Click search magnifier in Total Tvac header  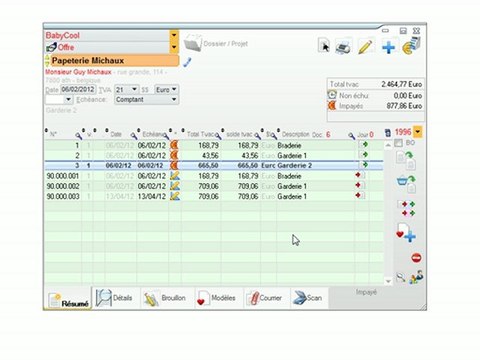point(218,135)
